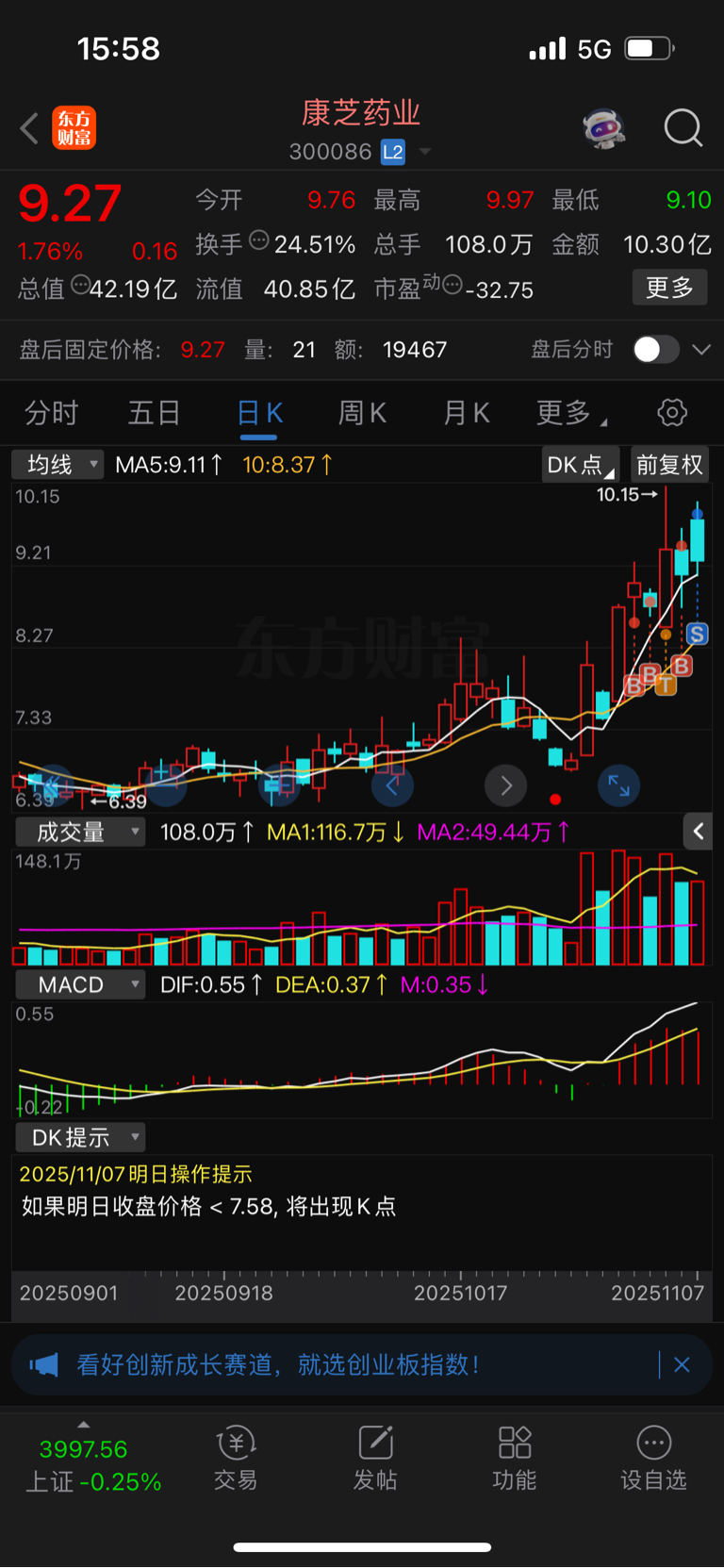Expand the stock code dropdown arrow
Image resolution: width=724 pixels, height=1568 pixels.
pos(425,152)
